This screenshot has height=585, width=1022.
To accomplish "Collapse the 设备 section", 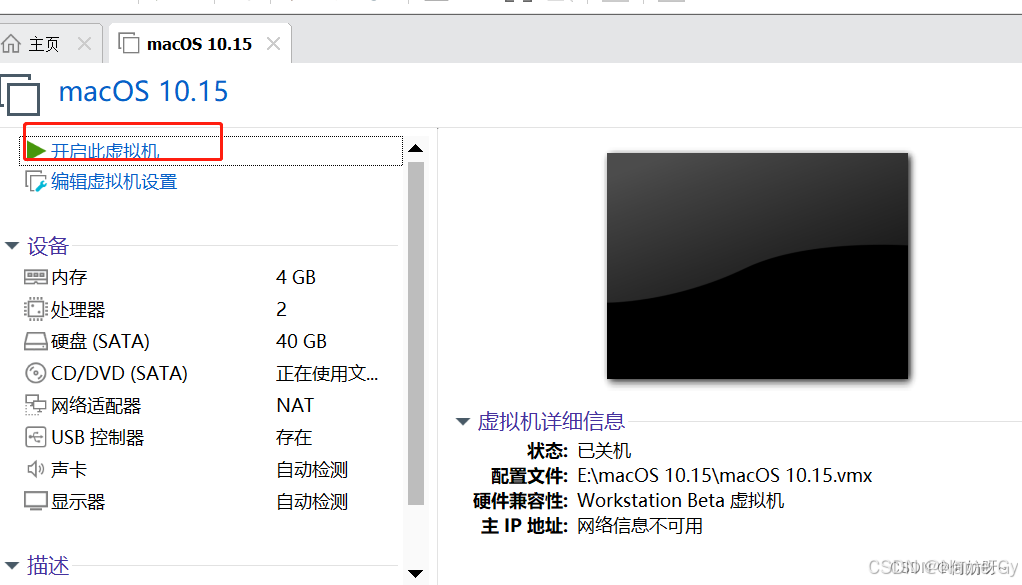I will 12,246.
